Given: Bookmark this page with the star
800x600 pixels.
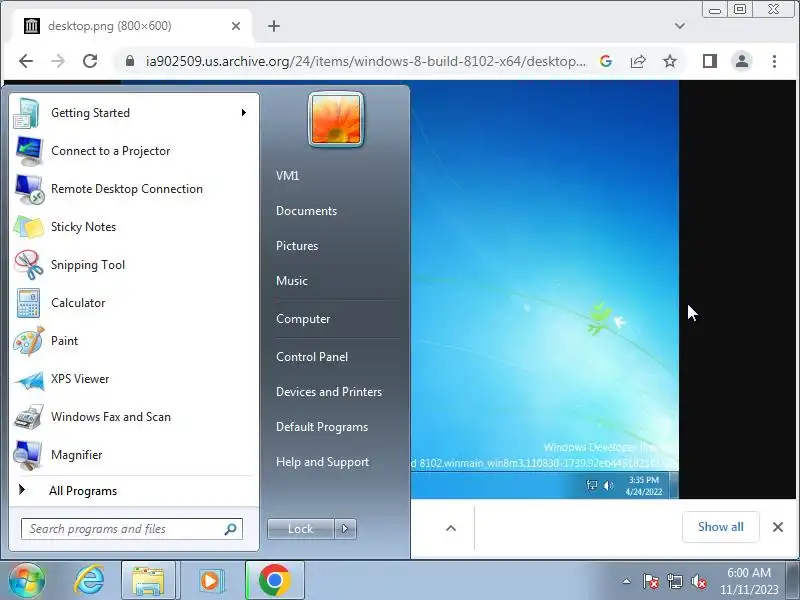Looking at the screenshot, I should [x=670, y=61].
